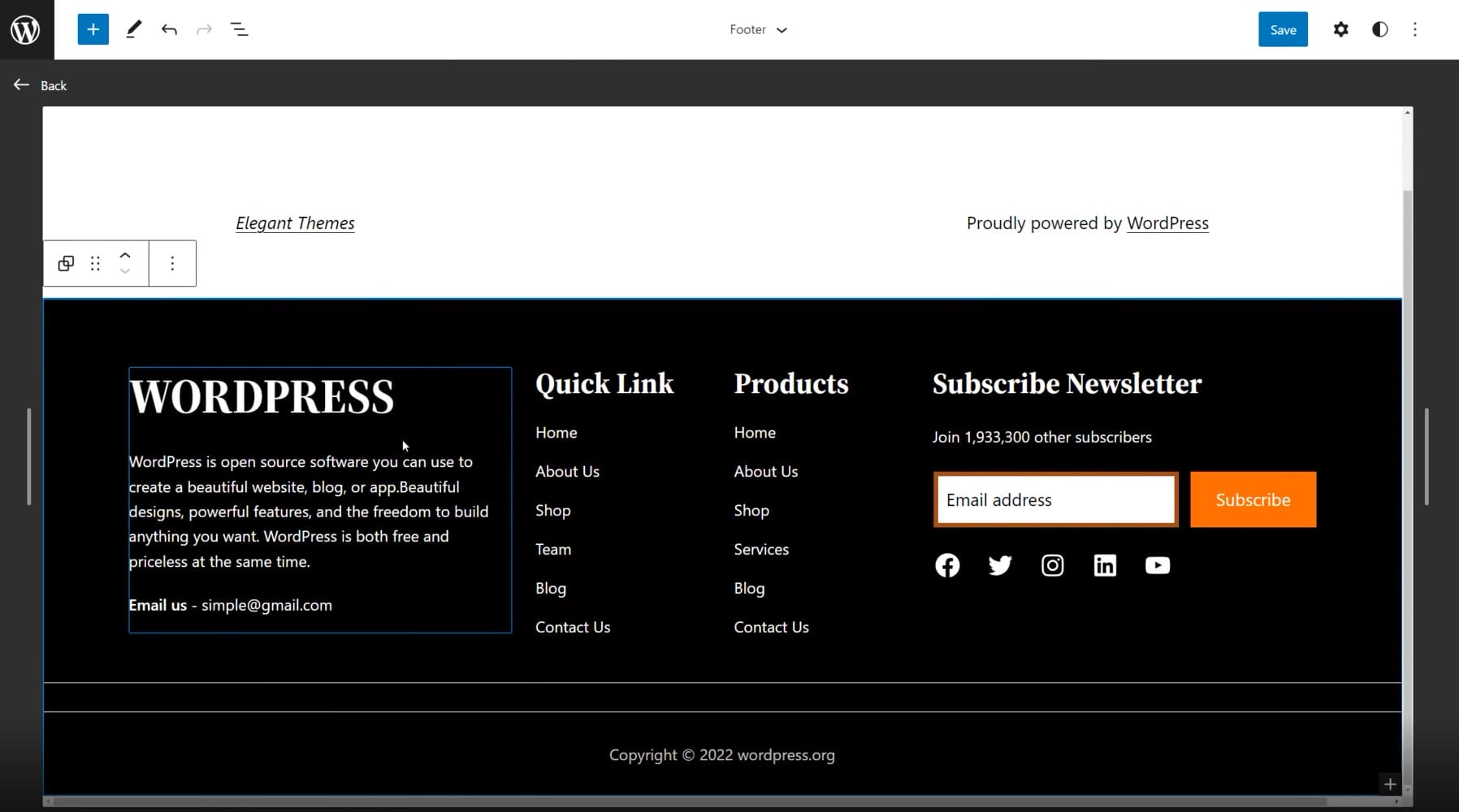This screenshot has width=1459, height=812.
Task: Open the Footer template dropdown
Action: 757,29
